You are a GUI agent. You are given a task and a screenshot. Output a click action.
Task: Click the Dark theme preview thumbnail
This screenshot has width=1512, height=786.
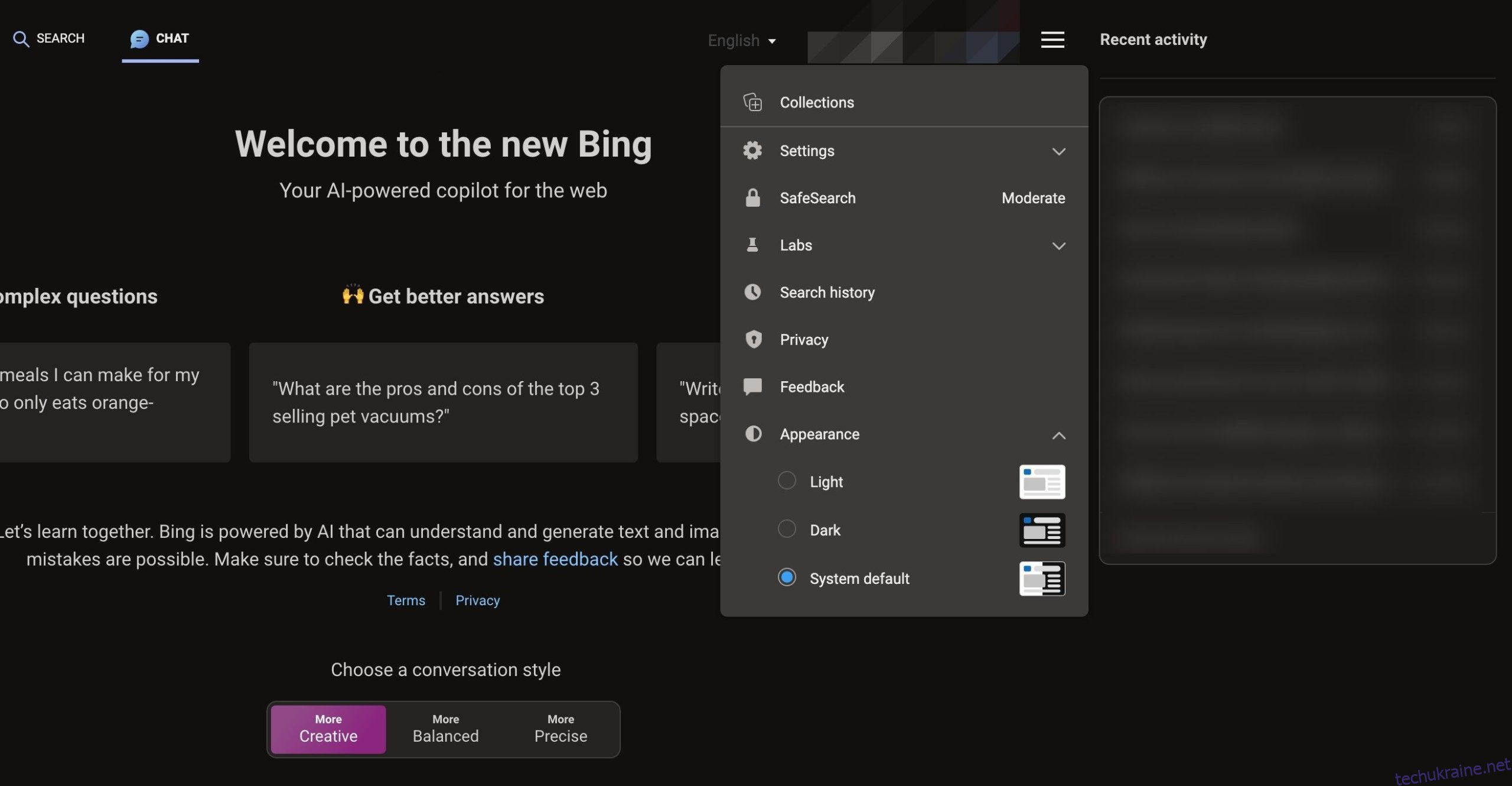(1042, 530)
